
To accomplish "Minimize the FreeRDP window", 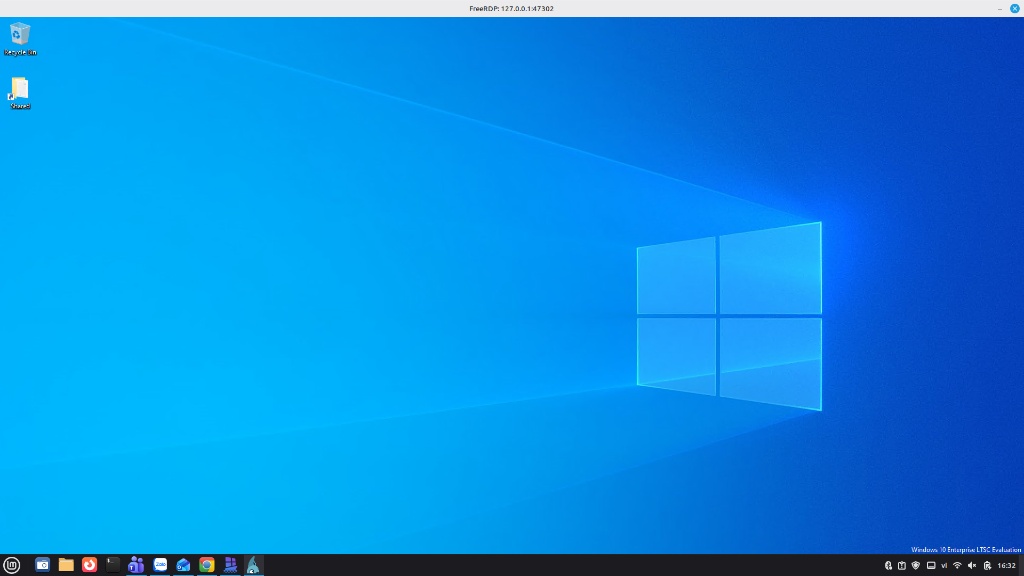I will [1000, 8].
